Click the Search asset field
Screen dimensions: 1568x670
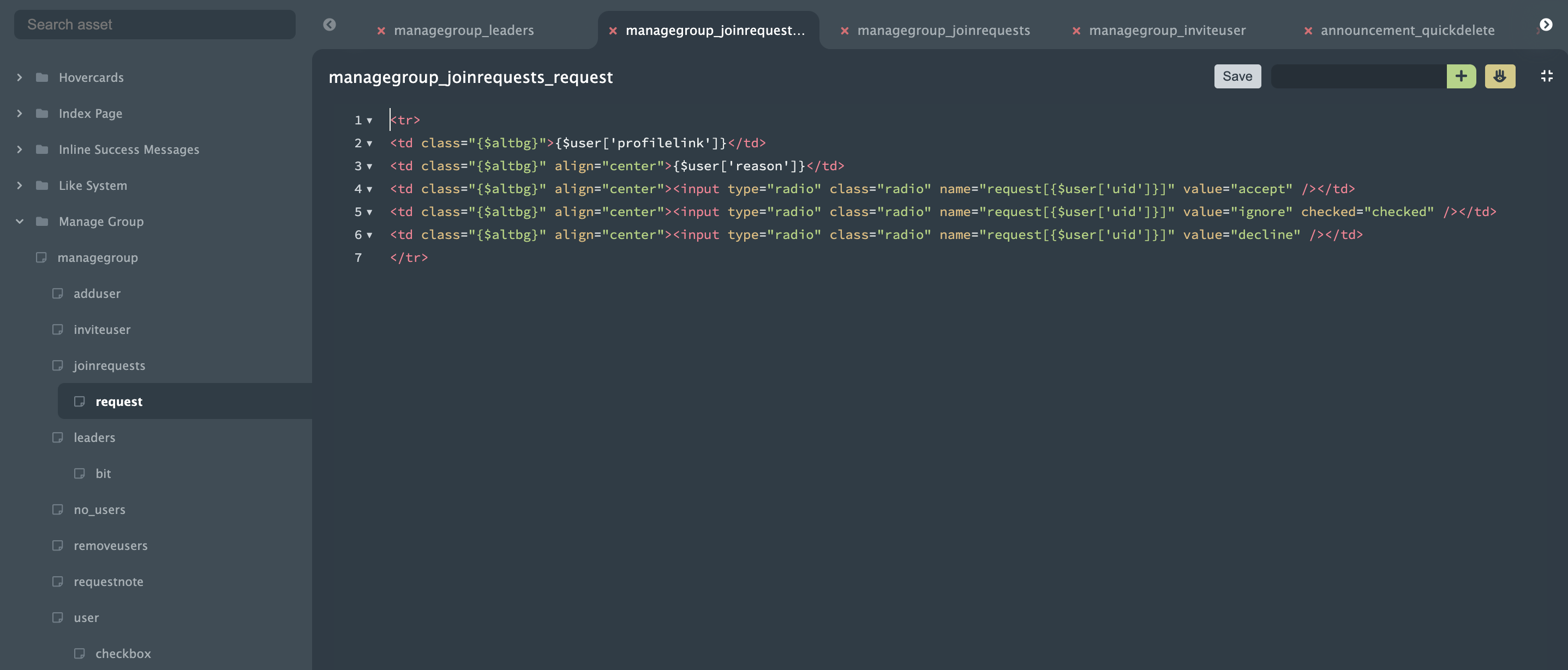point(154,25)
